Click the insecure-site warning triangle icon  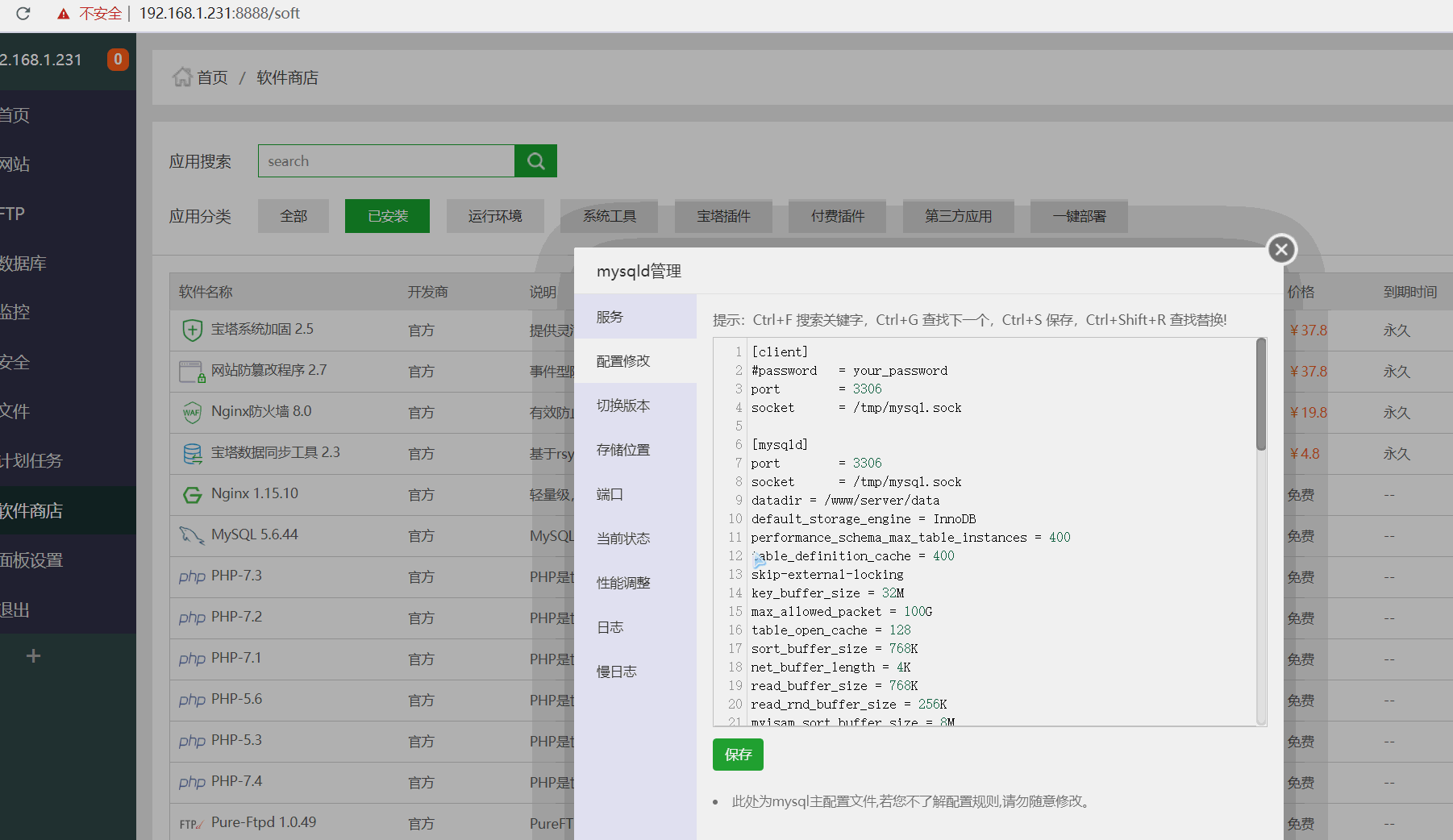63,14
